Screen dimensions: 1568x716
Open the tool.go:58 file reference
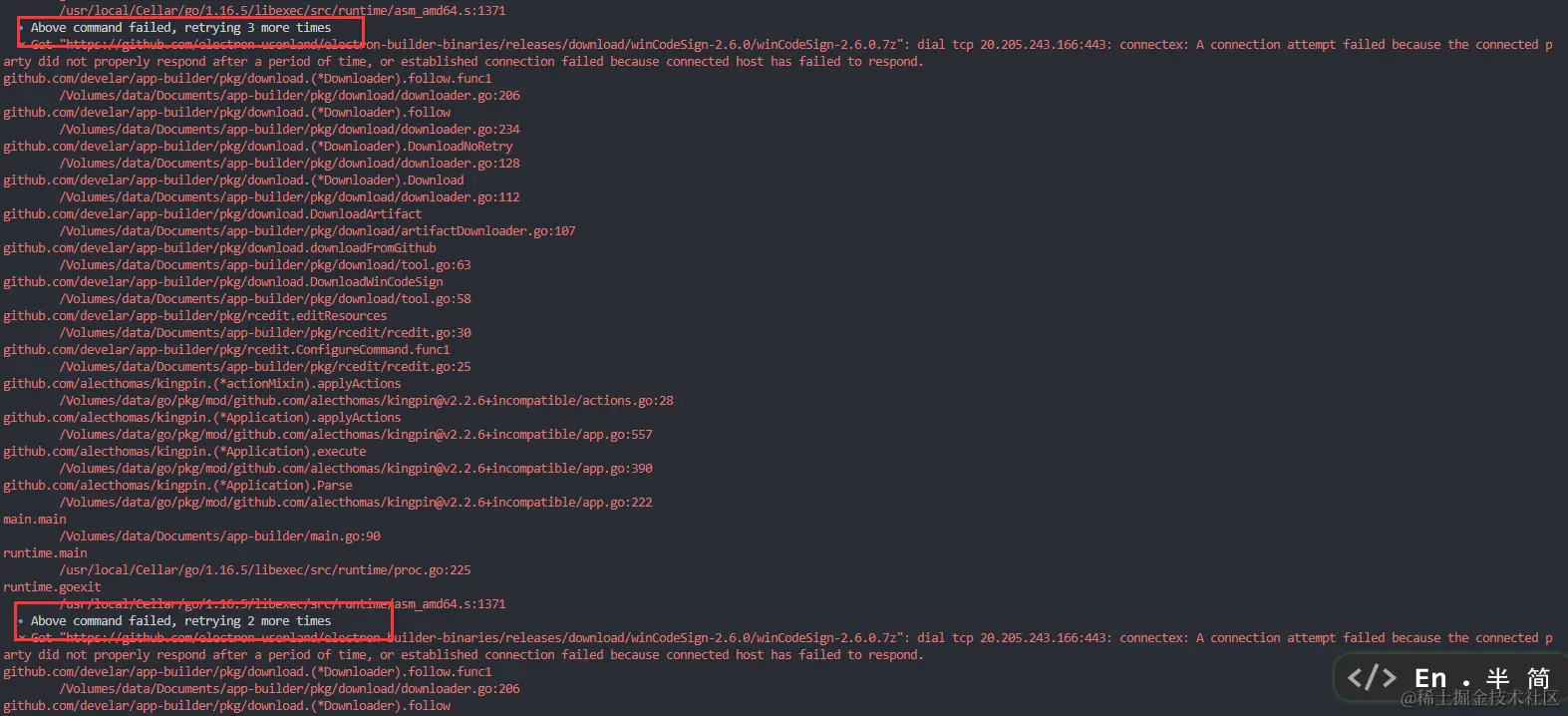click(265, 299)
